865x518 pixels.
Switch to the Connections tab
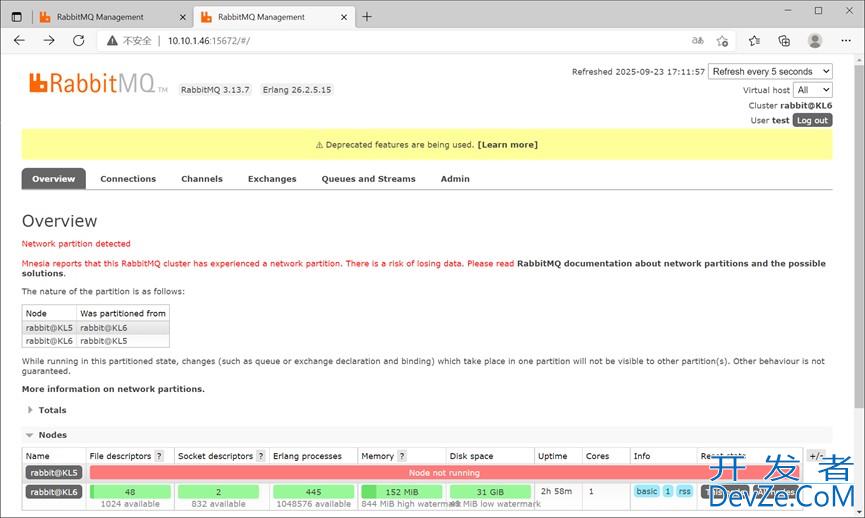(128, 179)
